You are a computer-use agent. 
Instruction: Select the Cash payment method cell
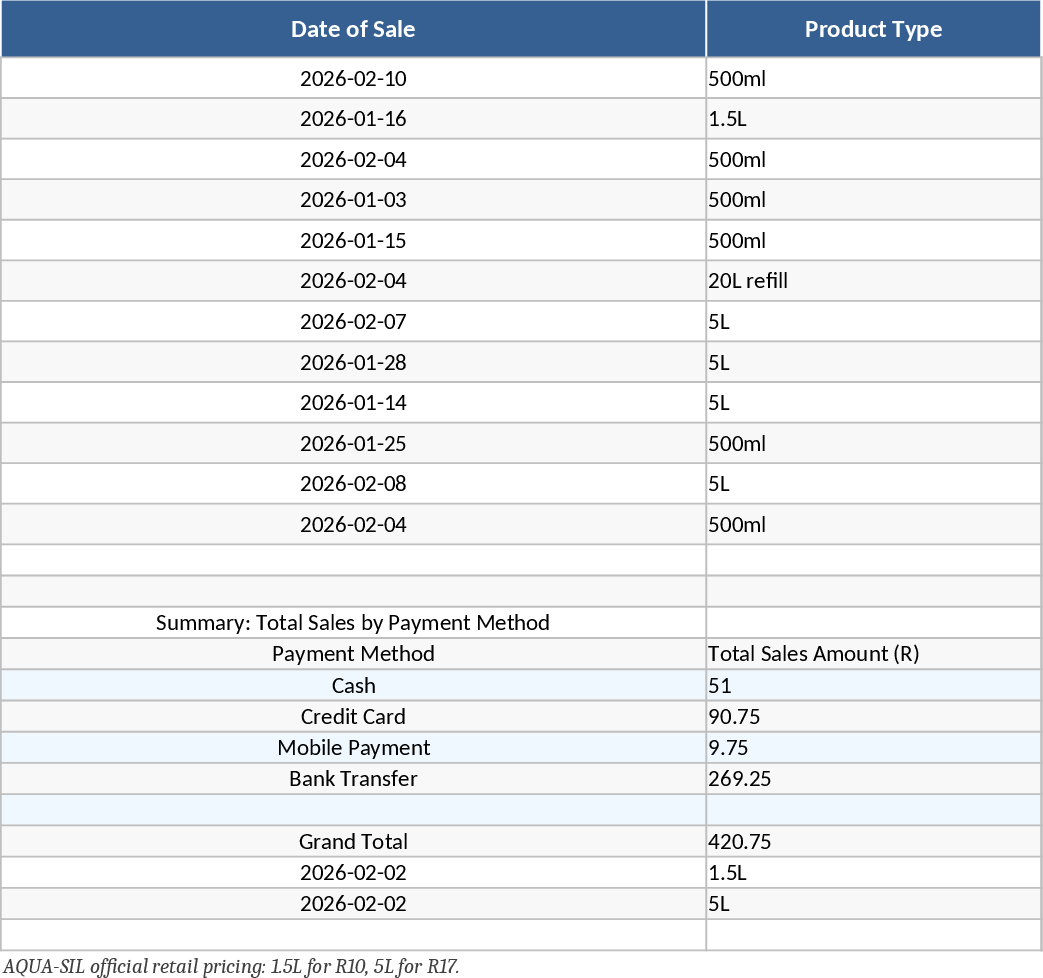coord(353,686)
